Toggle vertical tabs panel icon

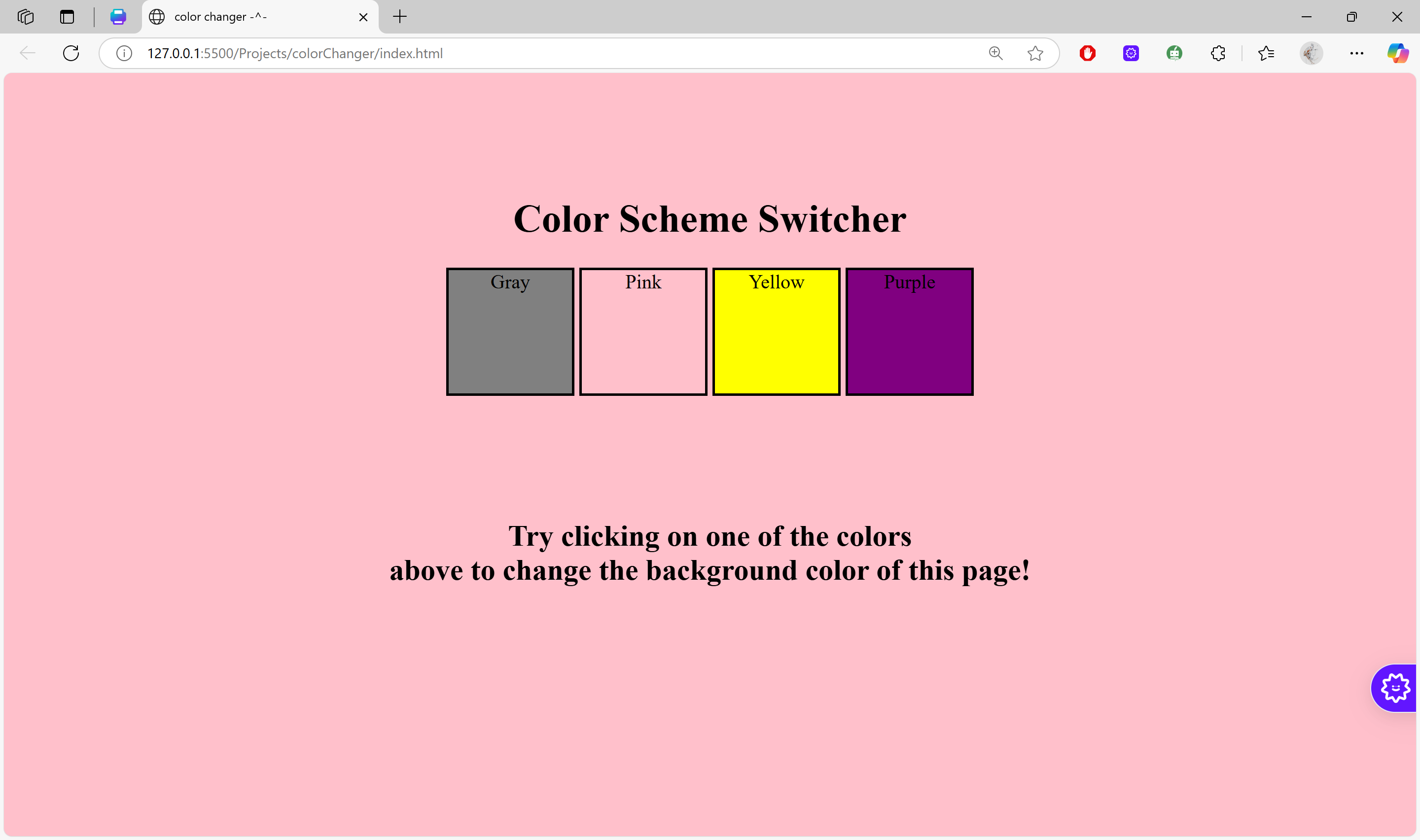point(67,17)
